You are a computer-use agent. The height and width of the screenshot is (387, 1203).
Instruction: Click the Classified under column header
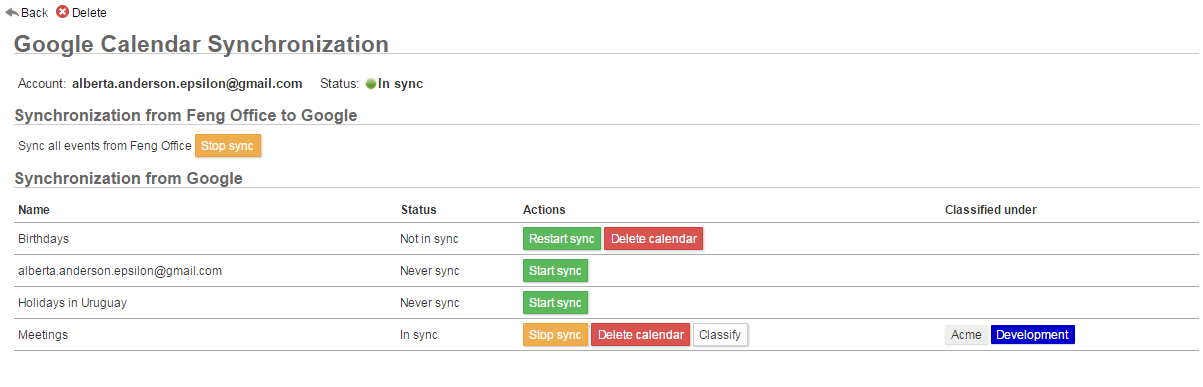(x=990, y=210)
